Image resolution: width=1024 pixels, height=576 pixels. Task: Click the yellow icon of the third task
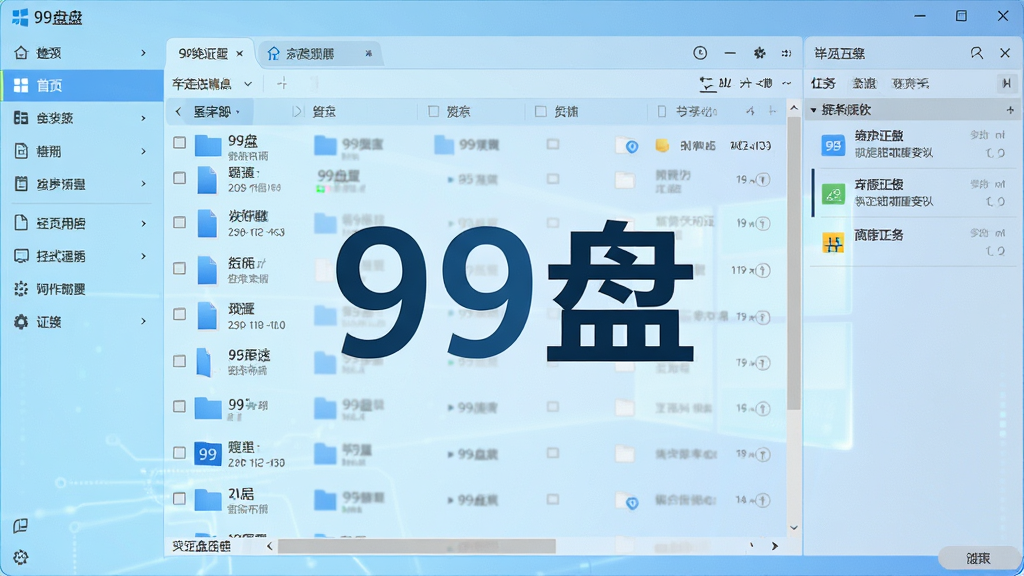click(x=833, y=243)
